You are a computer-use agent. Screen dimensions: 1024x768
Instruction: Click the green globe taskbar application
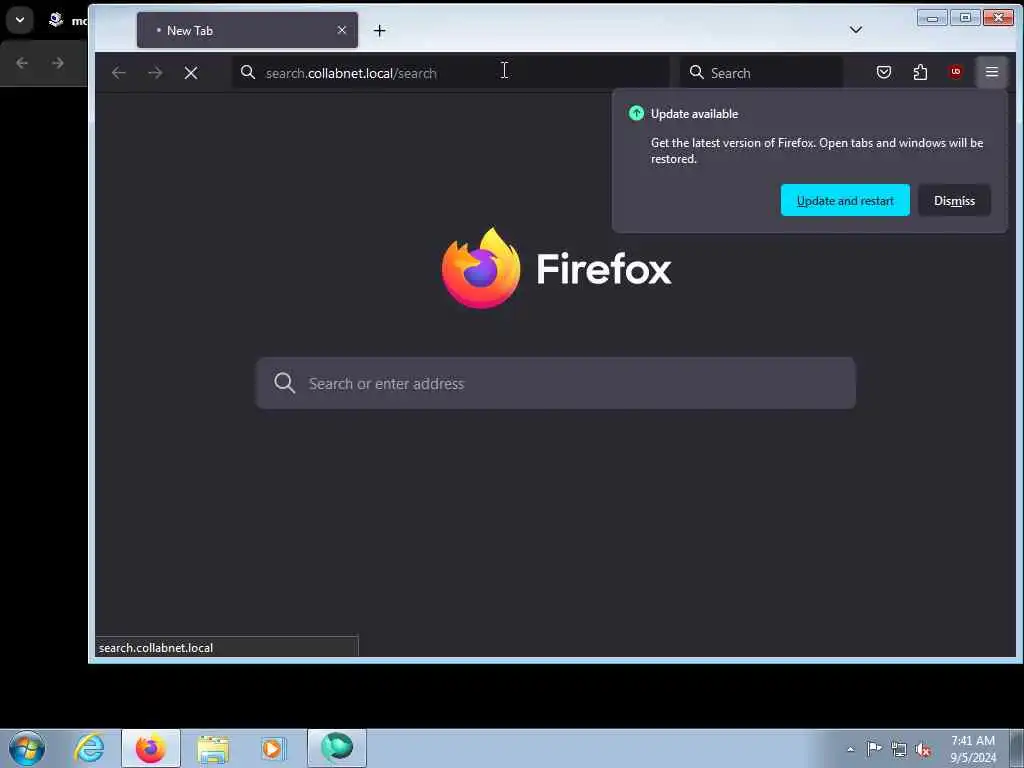(337, 748)
